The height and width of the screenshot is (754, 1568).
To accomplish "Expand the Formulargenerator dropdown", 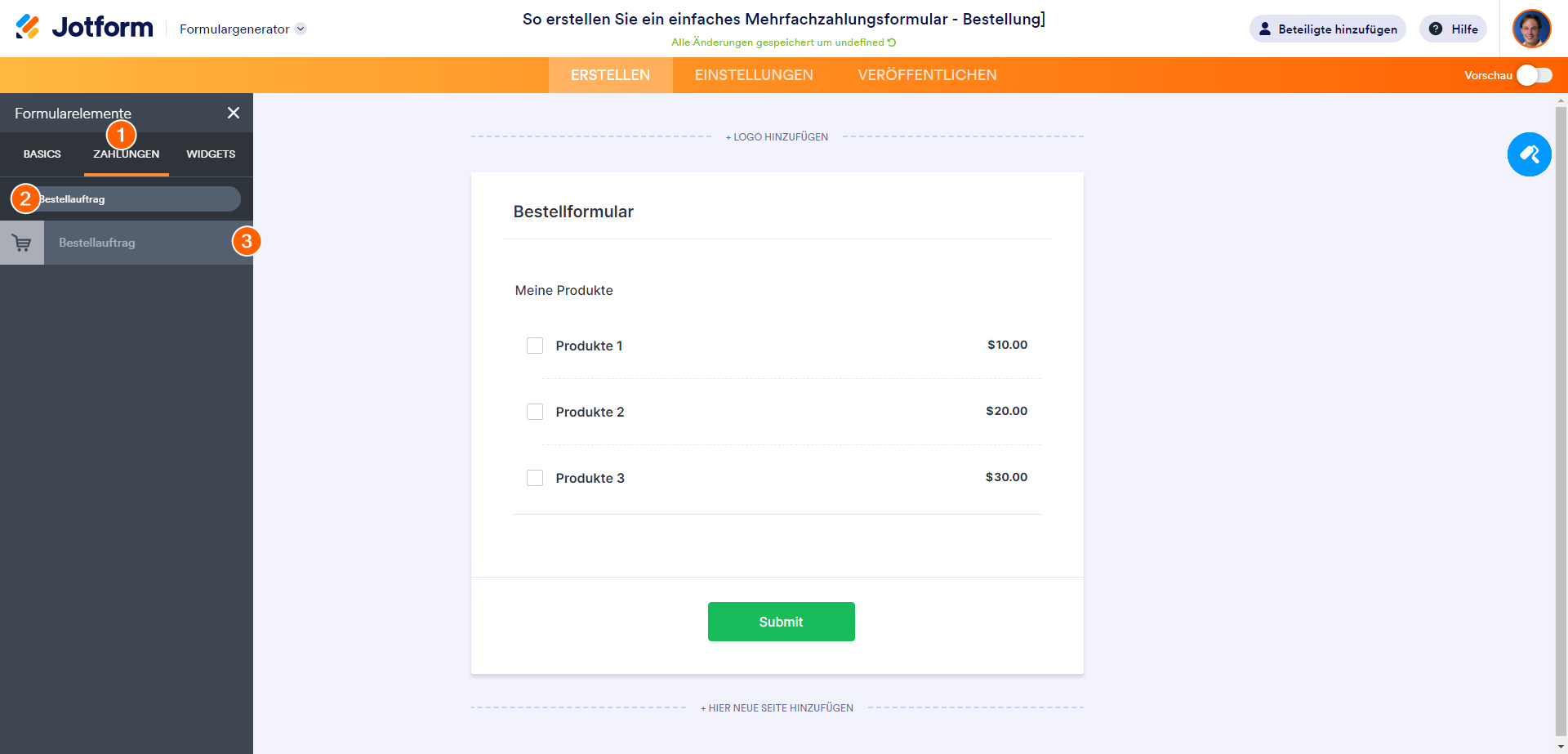I will coord(301,29).
